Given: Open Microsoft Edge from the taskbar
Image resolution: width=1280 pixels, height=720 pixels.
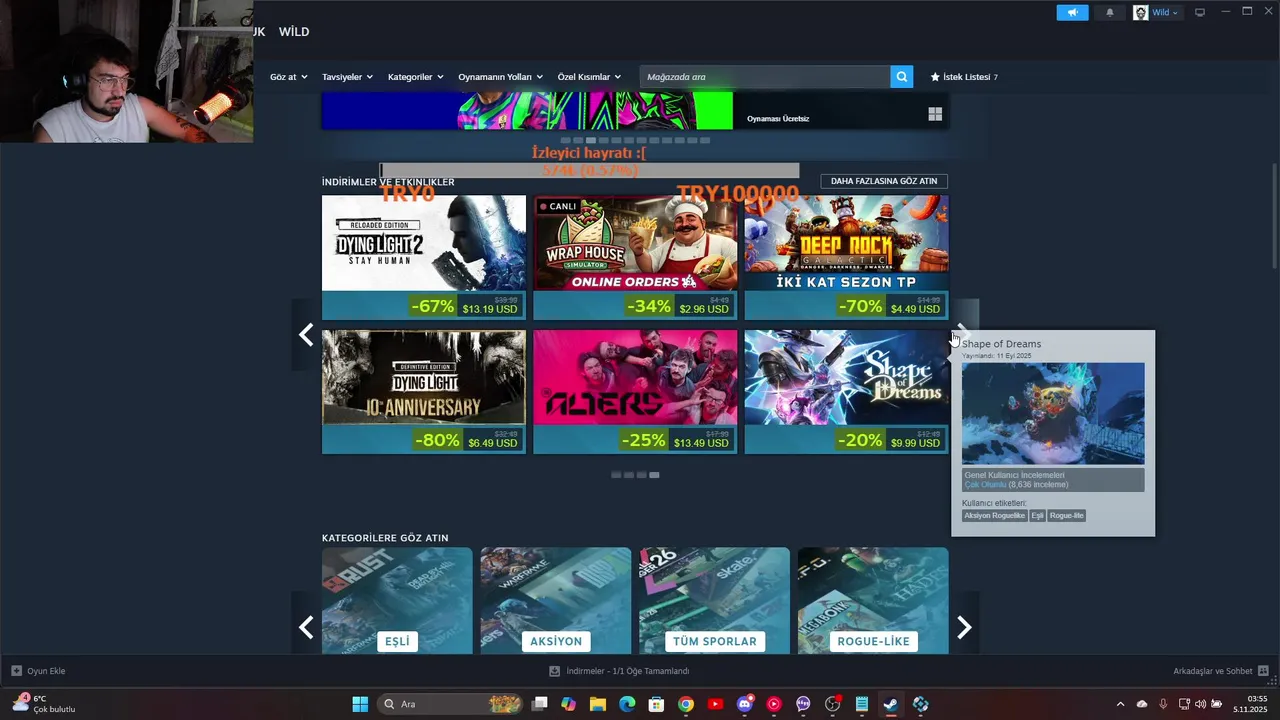Looking at the screenshot, I should (x=627, y=704).
